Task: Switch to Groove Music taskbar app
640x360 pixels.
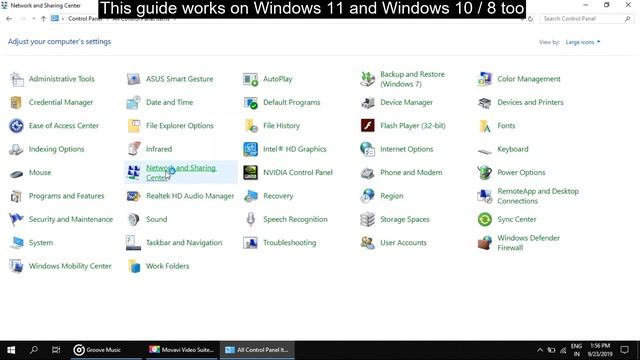Action: 107,350
